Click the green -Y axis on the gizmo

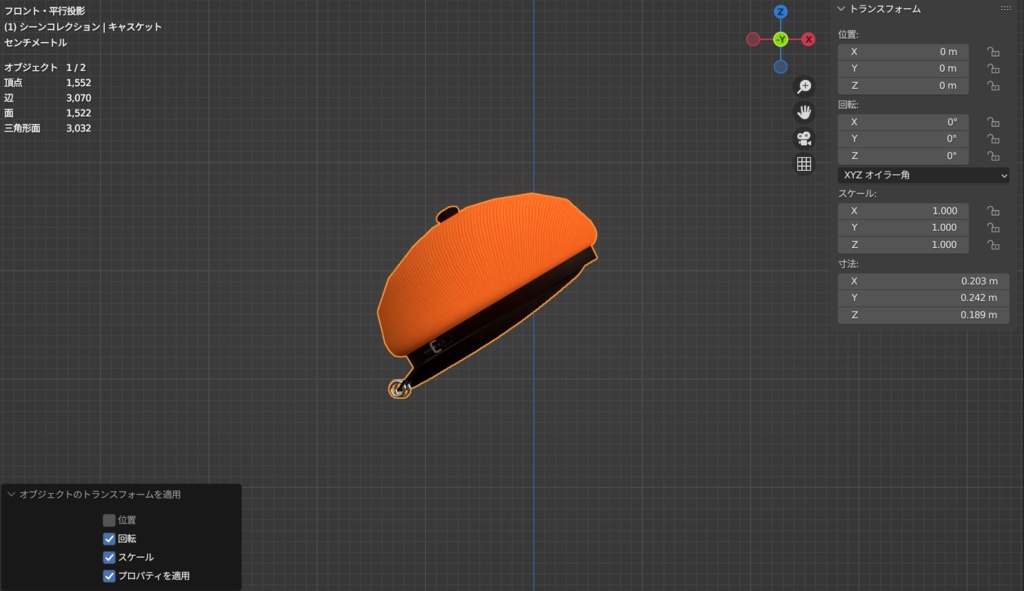(x=780, y=39)
